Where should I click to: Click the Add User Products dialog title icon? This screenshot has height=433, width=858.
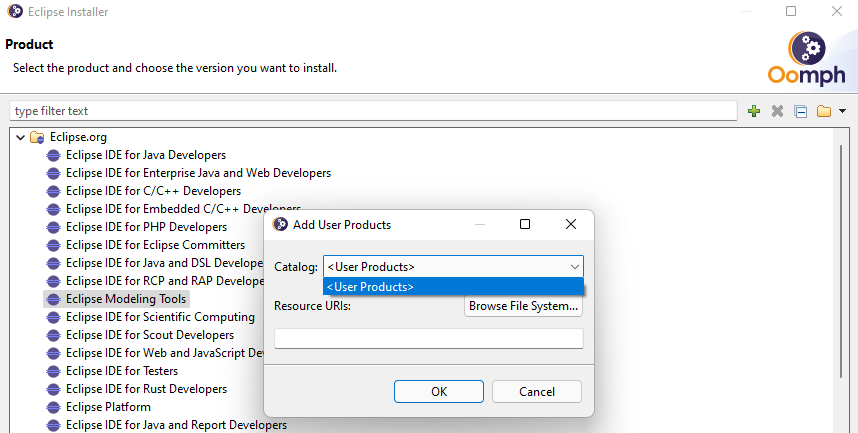pos(280,224)
